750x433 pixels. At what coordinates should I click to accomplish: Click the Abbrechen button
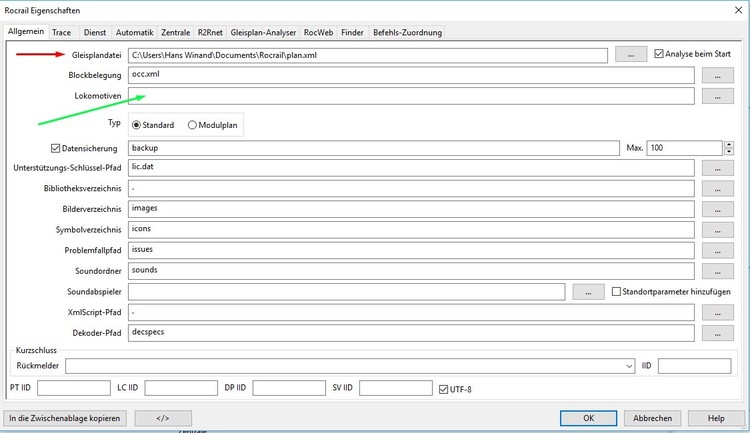pos(652,418)
